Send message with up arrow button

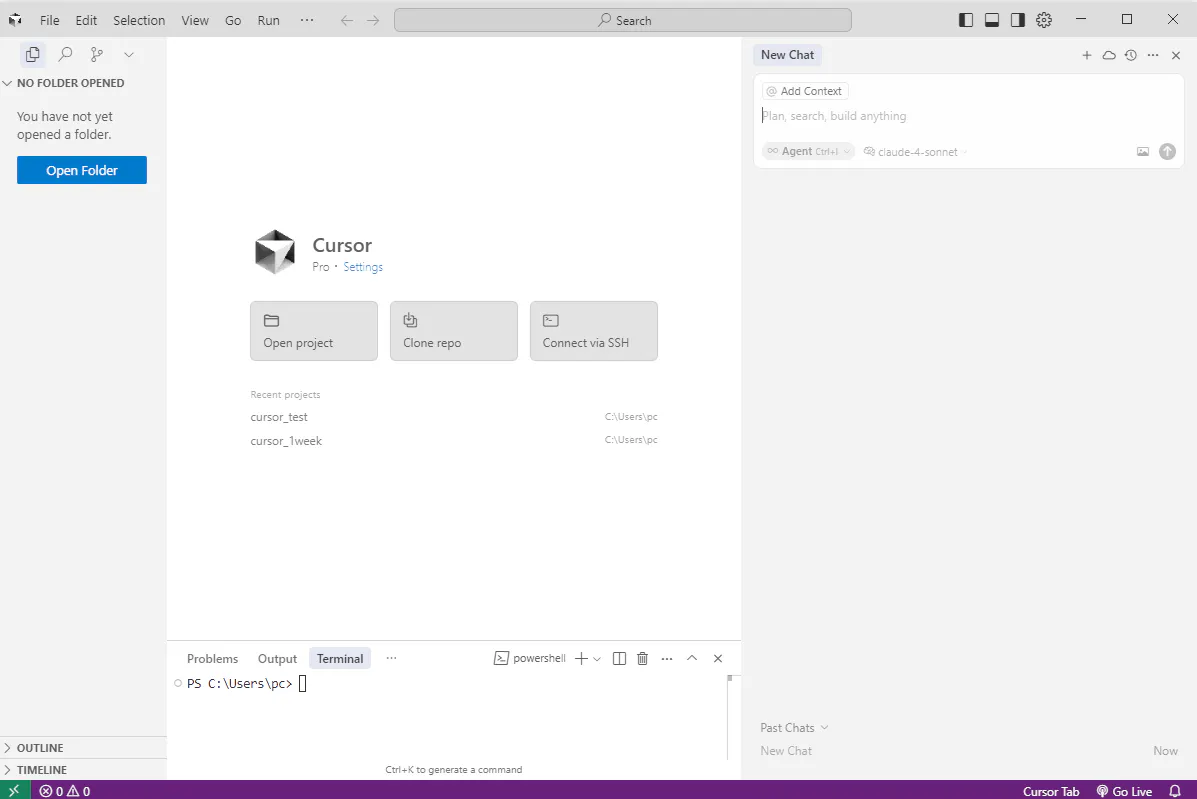(x=1167, y=151)
